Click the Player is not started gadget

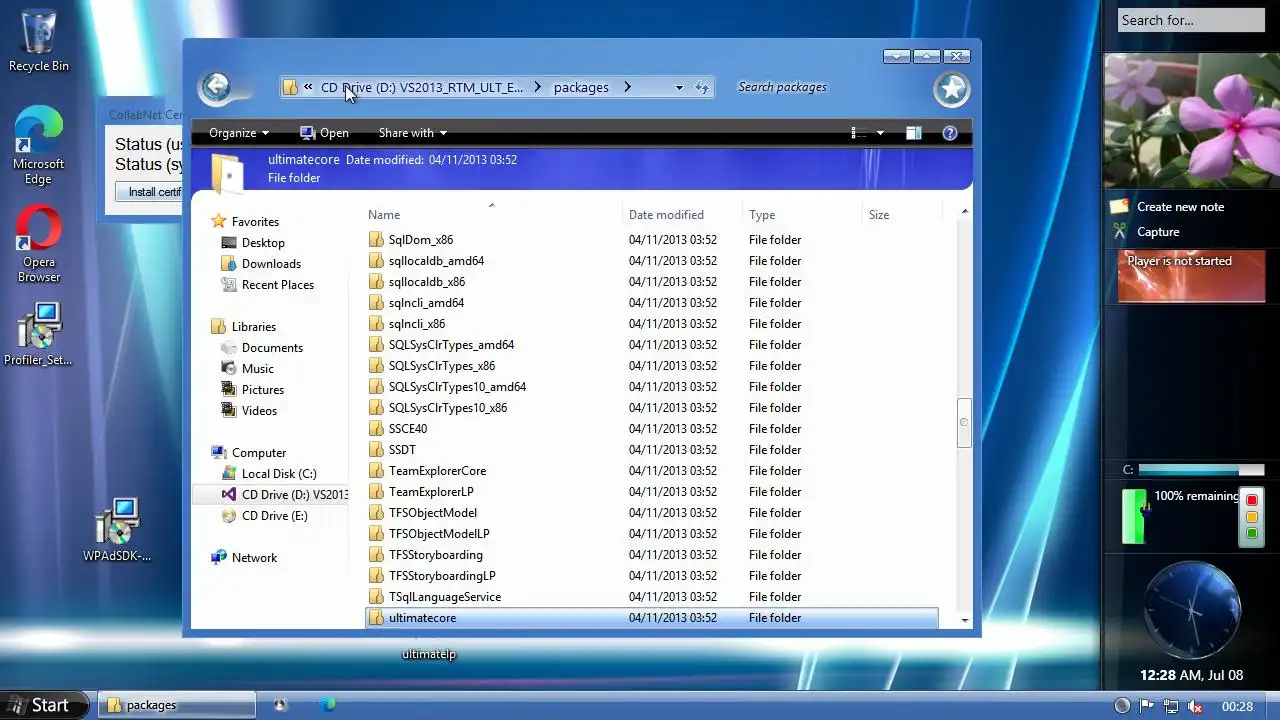click(x=1191, y=276)
